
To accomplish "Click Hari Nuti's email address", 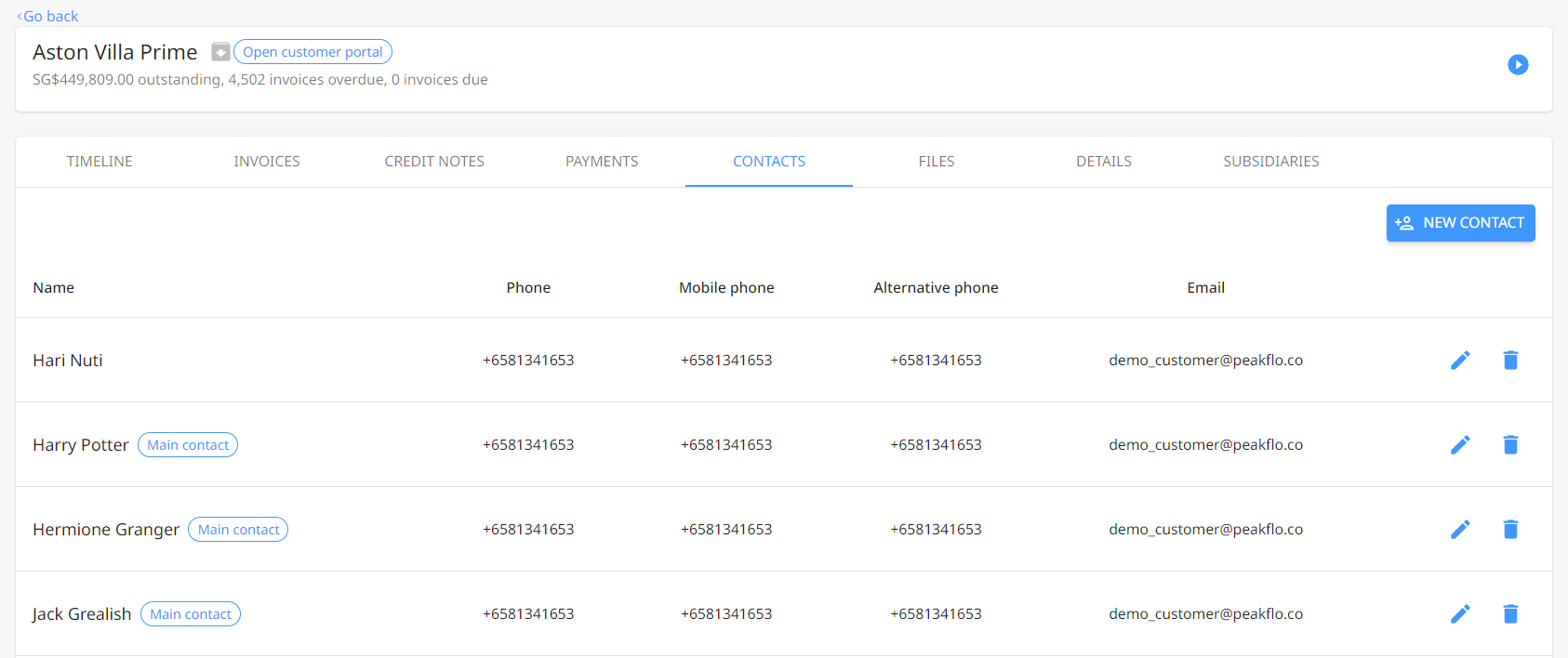I will pyautogui.click(x=1205, y=361).
